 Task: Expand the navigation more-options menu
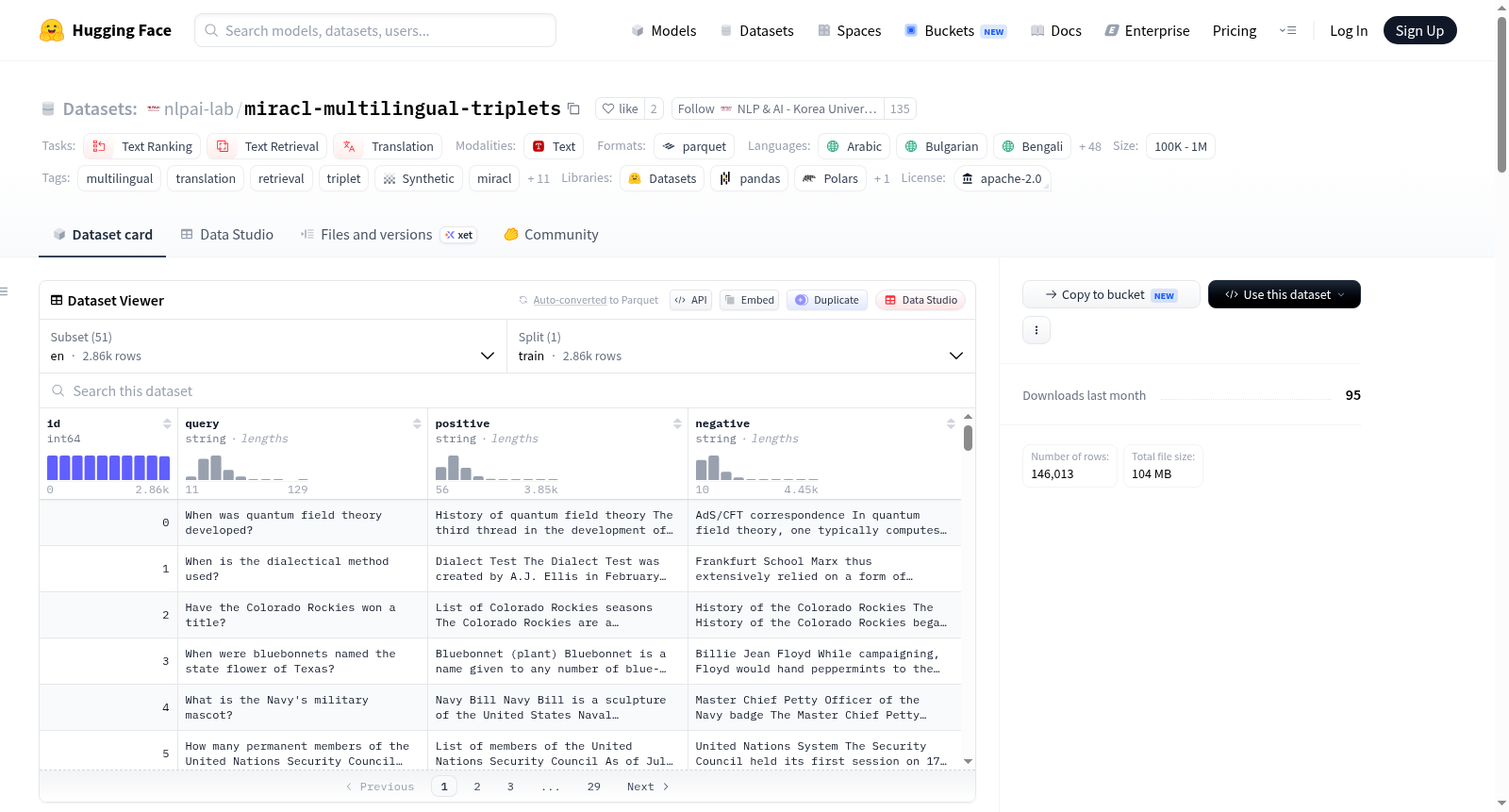[1287, 30]
